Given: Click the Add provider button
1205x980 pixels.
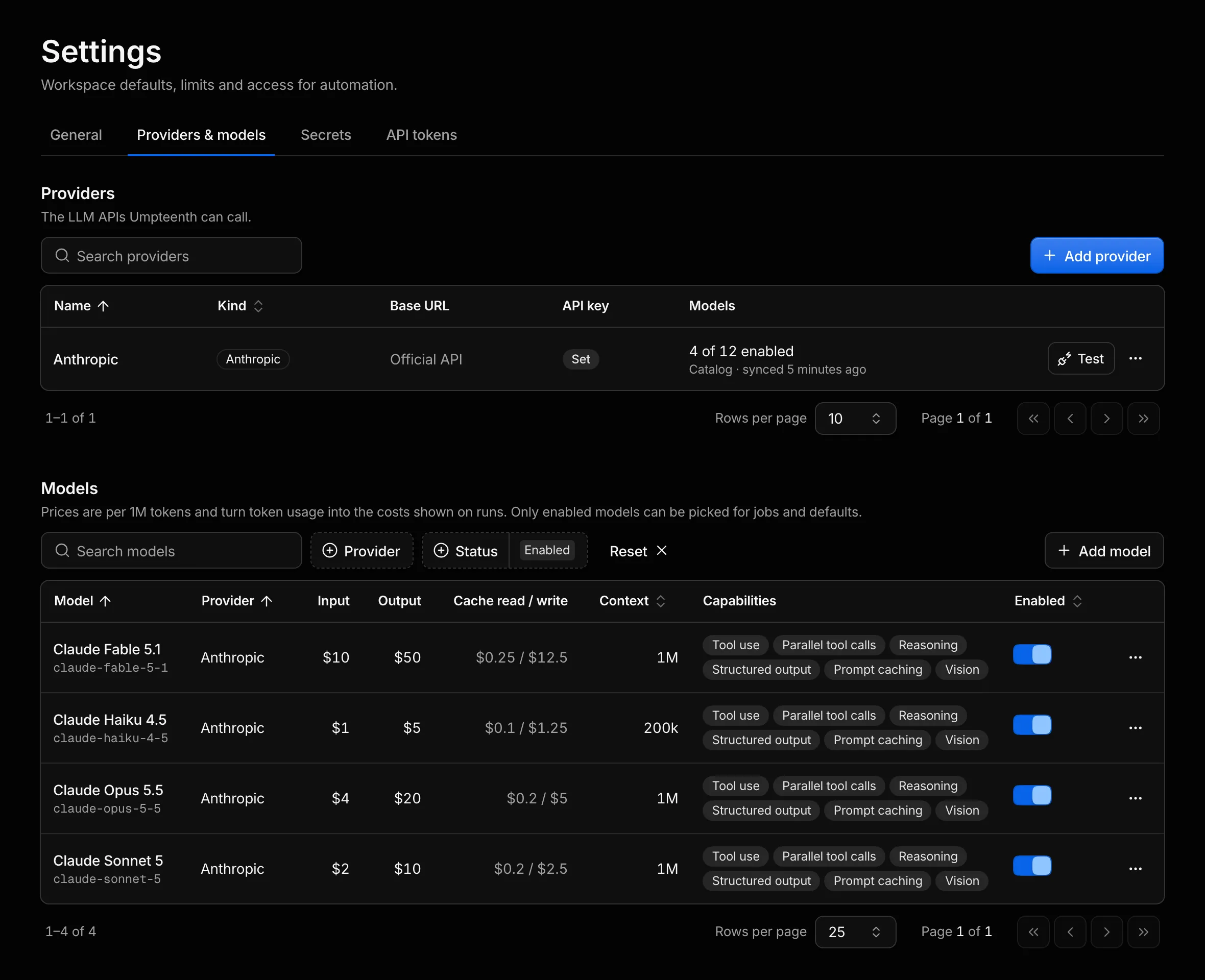Looking at the screenshot, I should tap(1097, 256).
